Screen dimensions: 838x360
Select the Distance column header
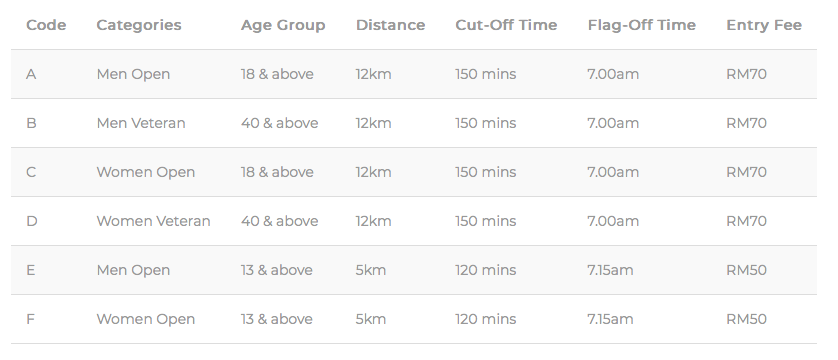390,25
